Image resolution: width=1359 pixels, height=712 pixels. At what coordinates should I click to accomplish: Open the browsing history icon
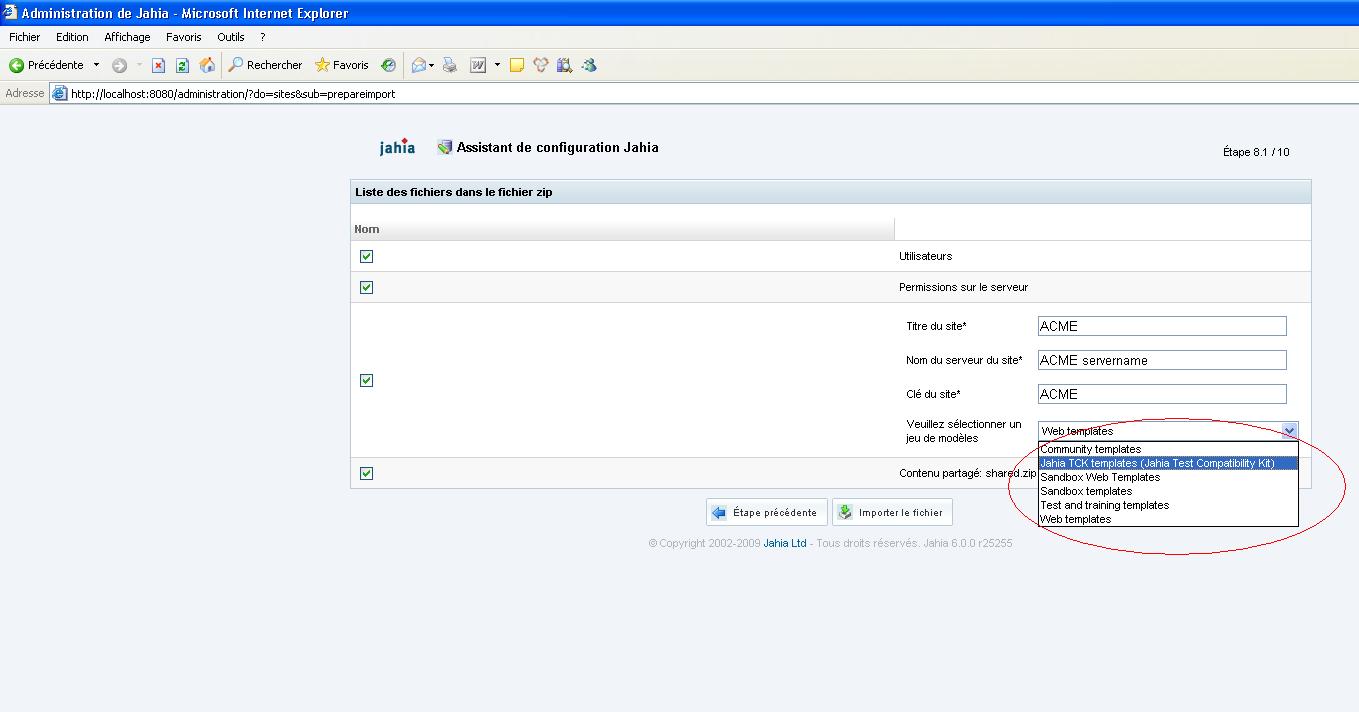[388, 65]
